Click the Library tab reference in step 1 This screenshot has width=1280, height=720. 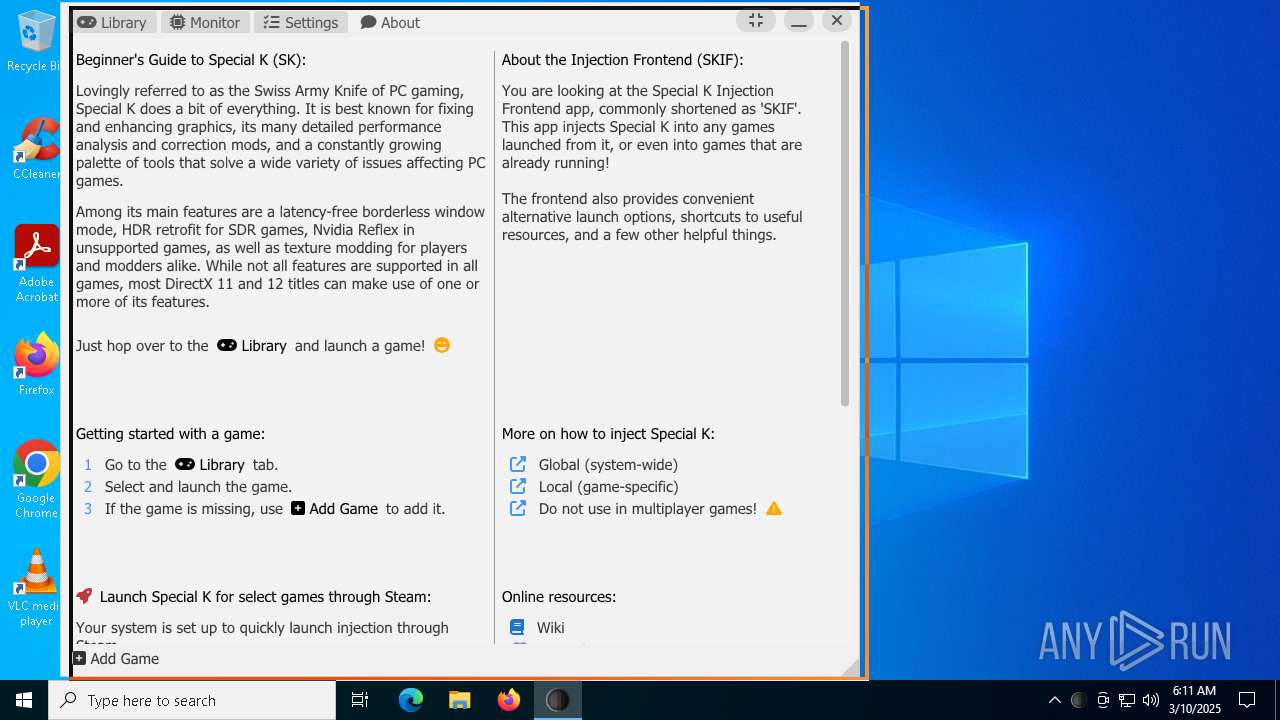pos(210,464)
